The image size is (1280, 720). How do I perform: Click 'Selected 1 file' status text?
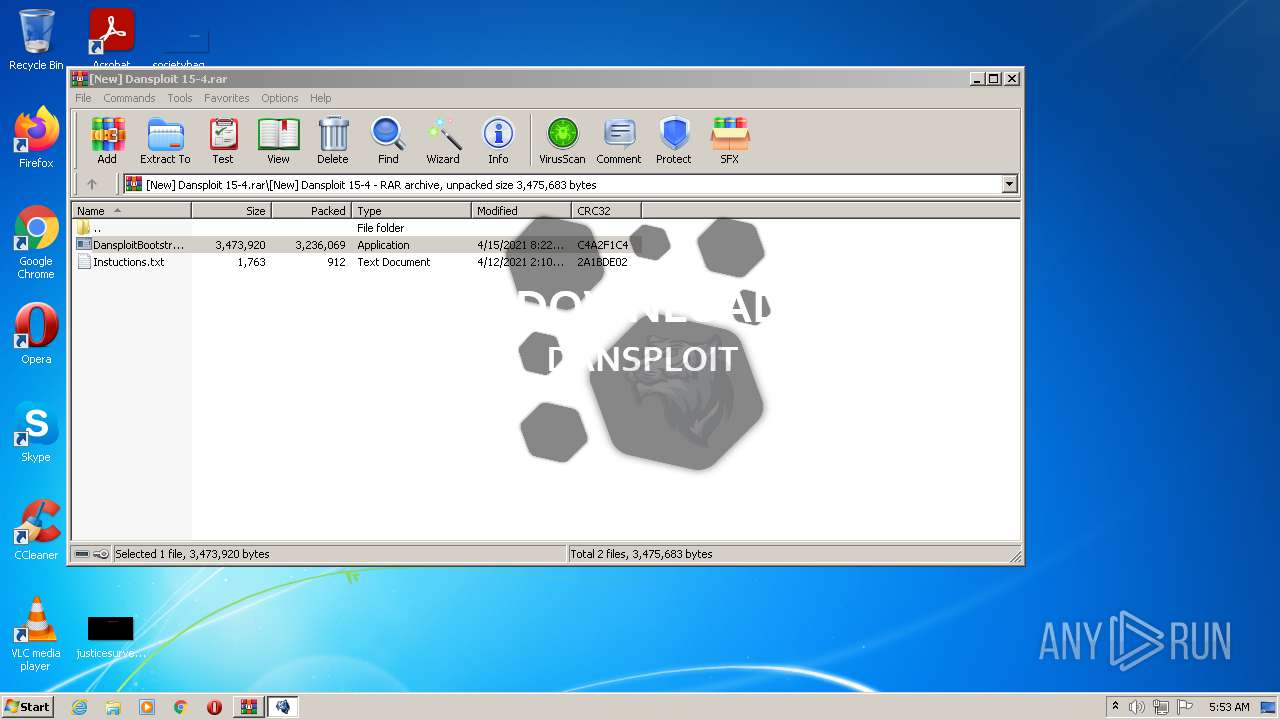coord(192,554)
